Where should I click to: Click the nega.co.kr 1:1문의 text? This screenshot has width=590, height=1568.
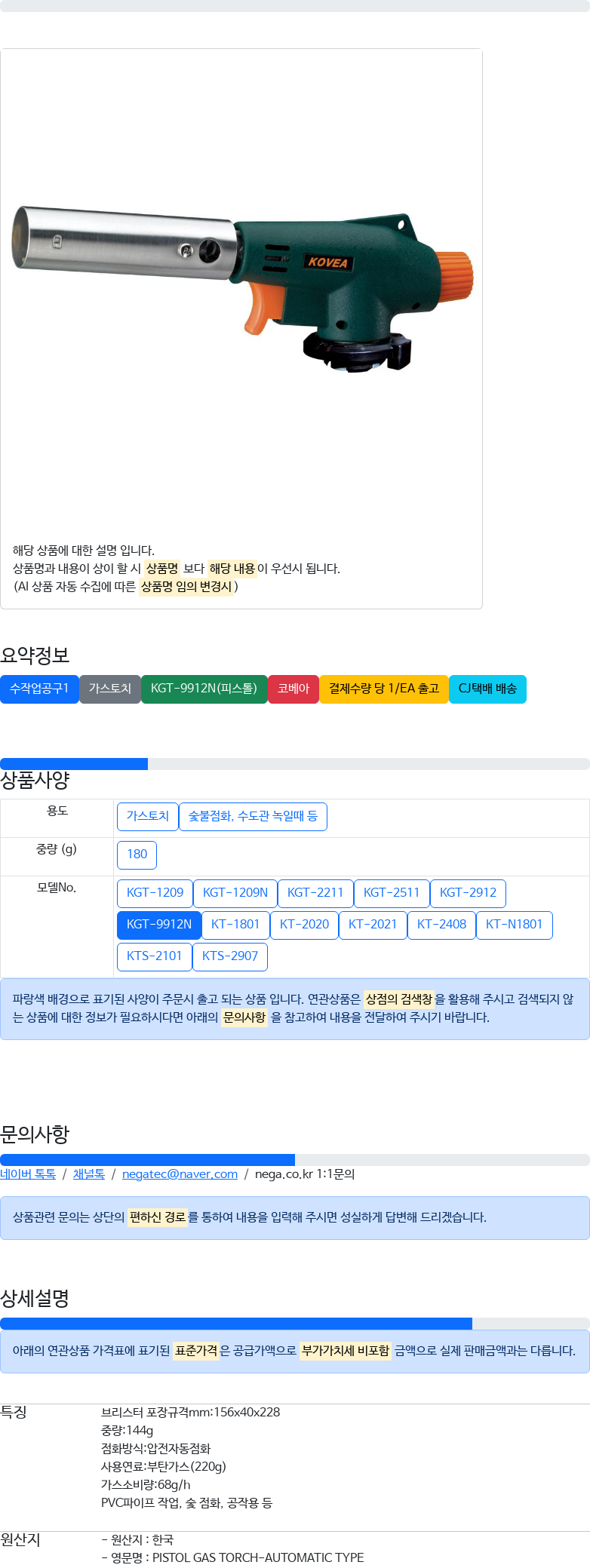[305, 1174]
